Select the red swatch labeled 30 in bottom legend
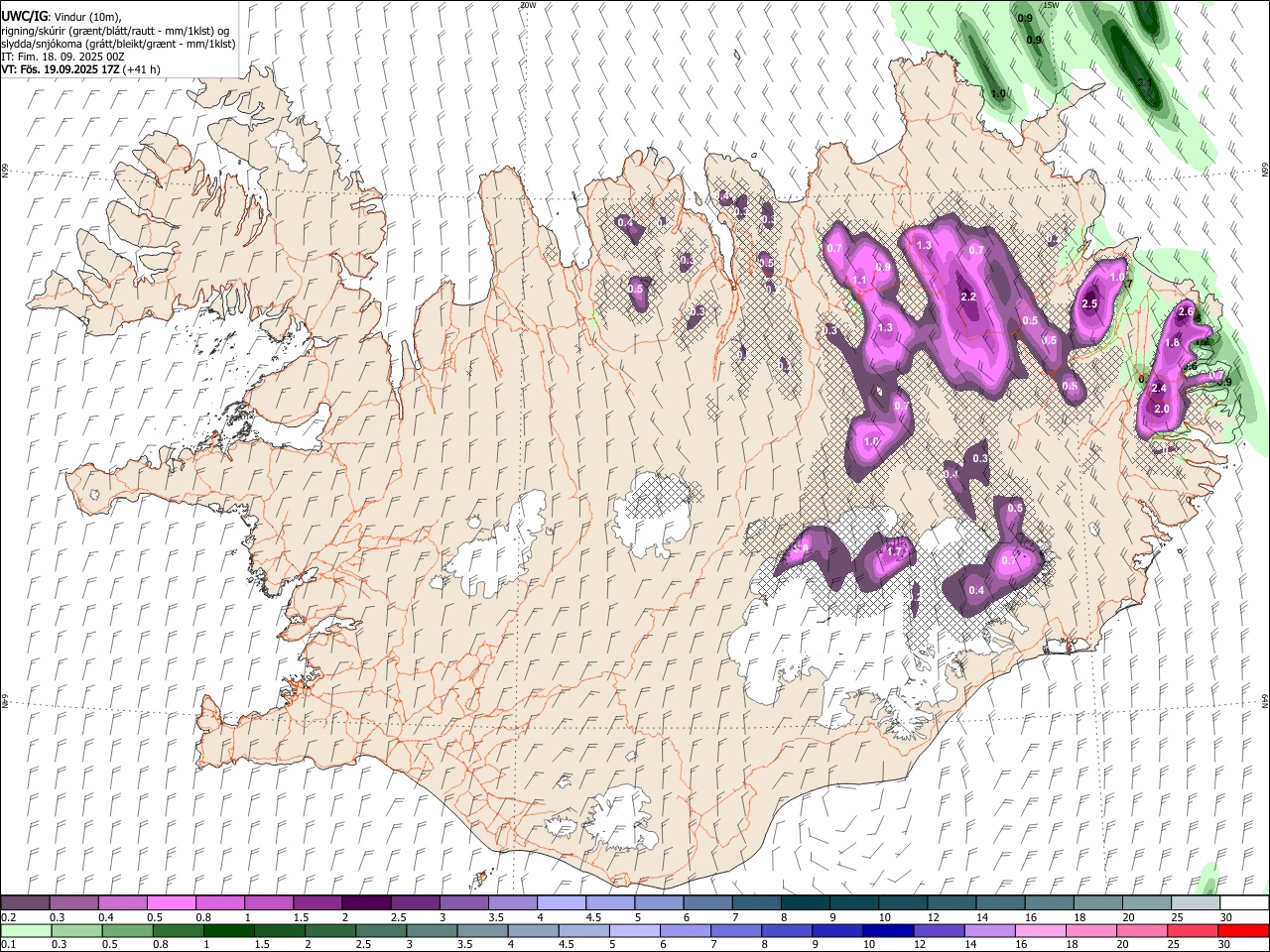The height and width of the screenshot is (952, 1270). 1243,931
